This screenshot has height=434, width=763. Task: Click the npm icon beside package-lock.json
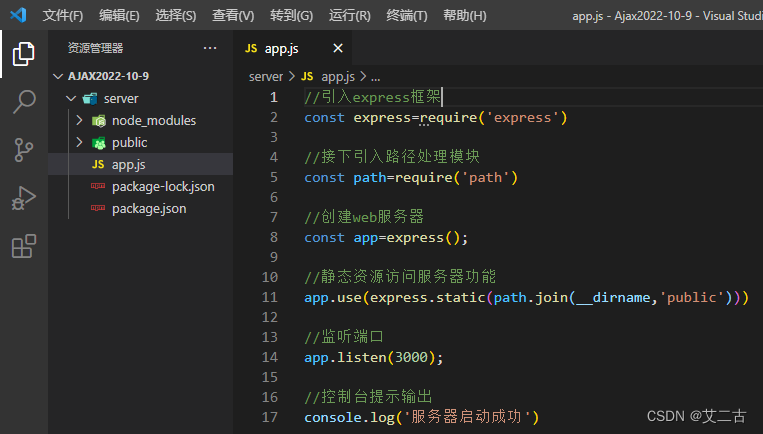98,186
